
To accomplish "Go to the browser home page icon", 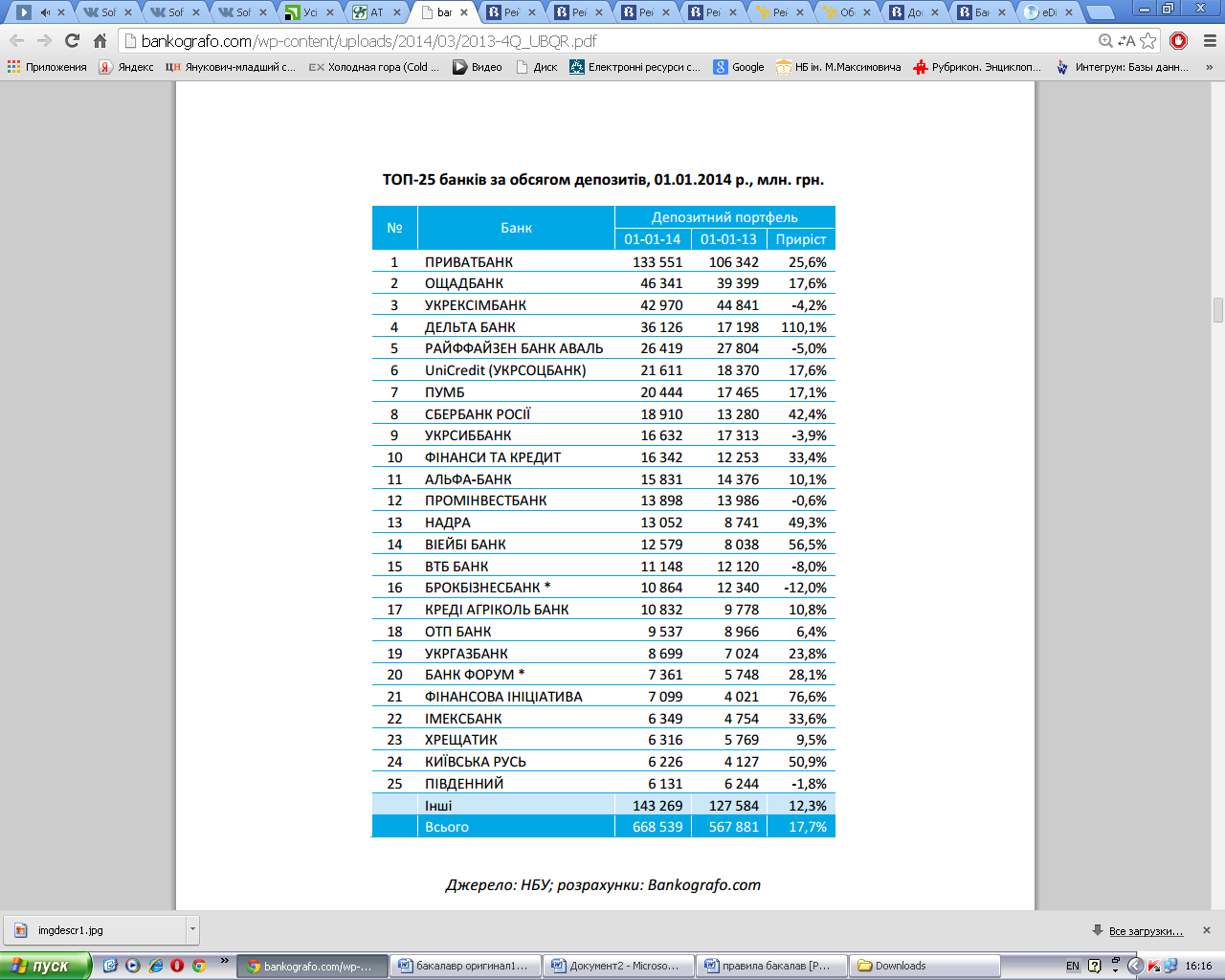I will point(100,40).
